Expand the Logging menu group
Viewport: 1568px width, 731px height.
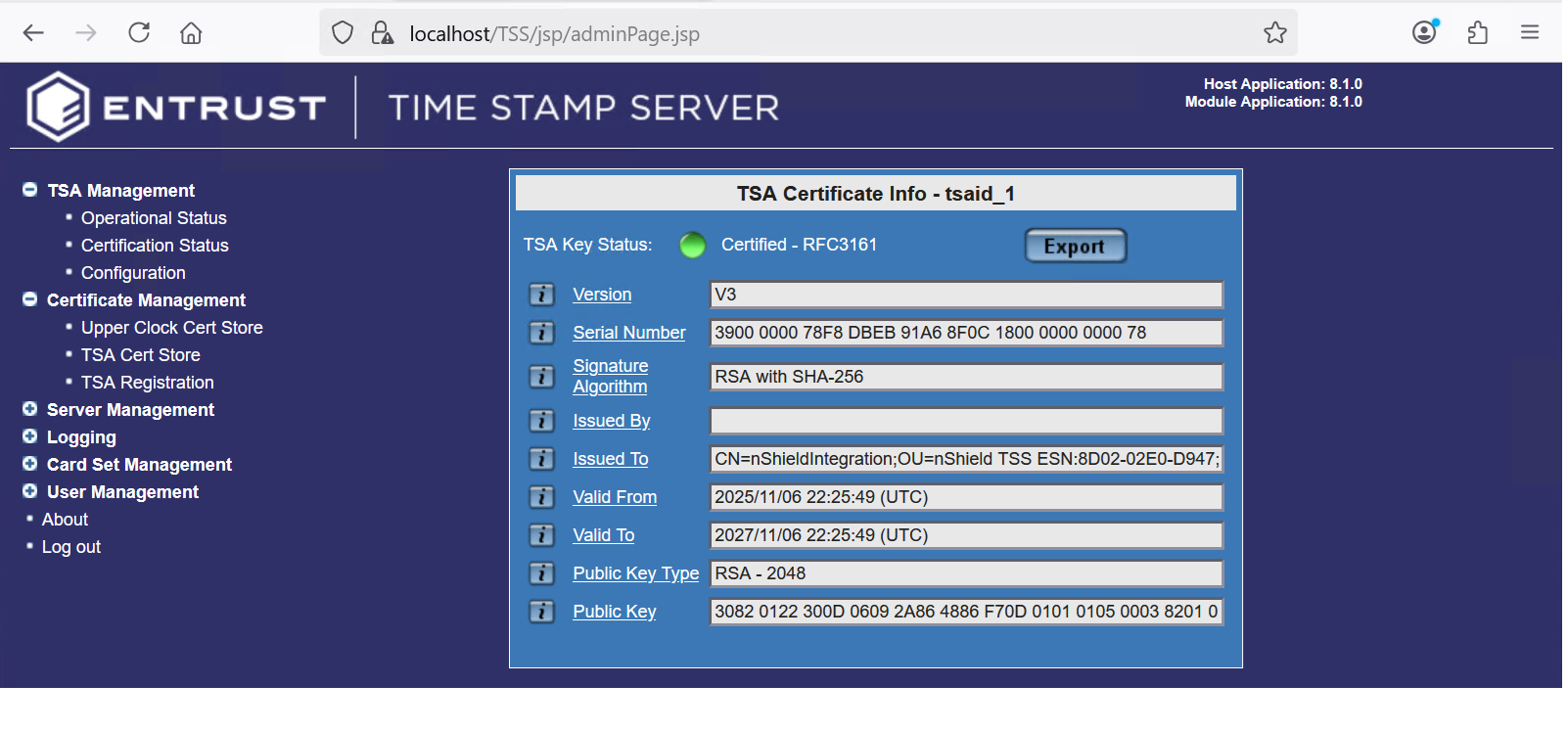click(x=30, y=436)
